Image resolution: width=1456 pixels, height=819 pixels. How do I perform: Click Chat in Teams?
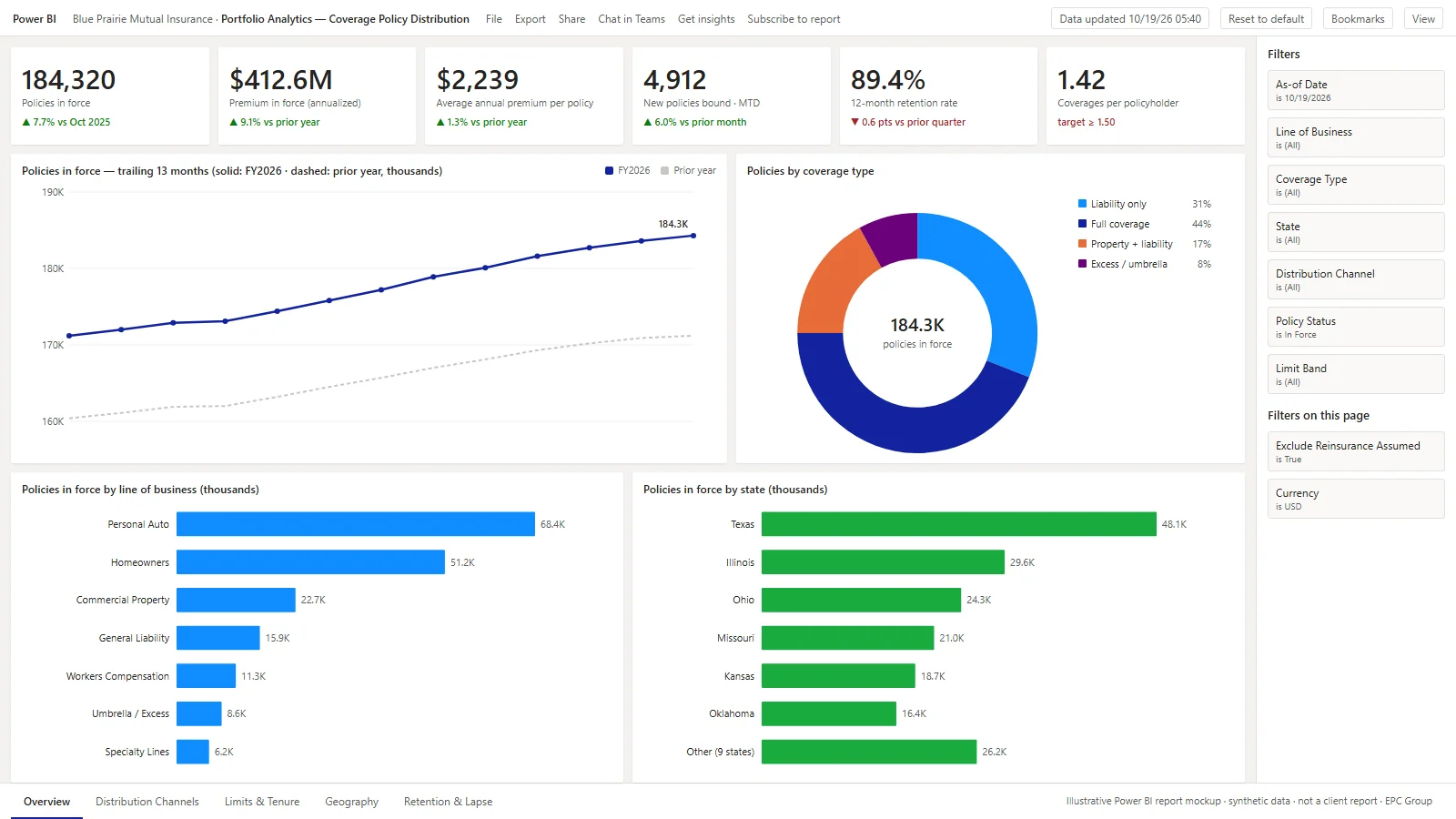pos(631,19)
